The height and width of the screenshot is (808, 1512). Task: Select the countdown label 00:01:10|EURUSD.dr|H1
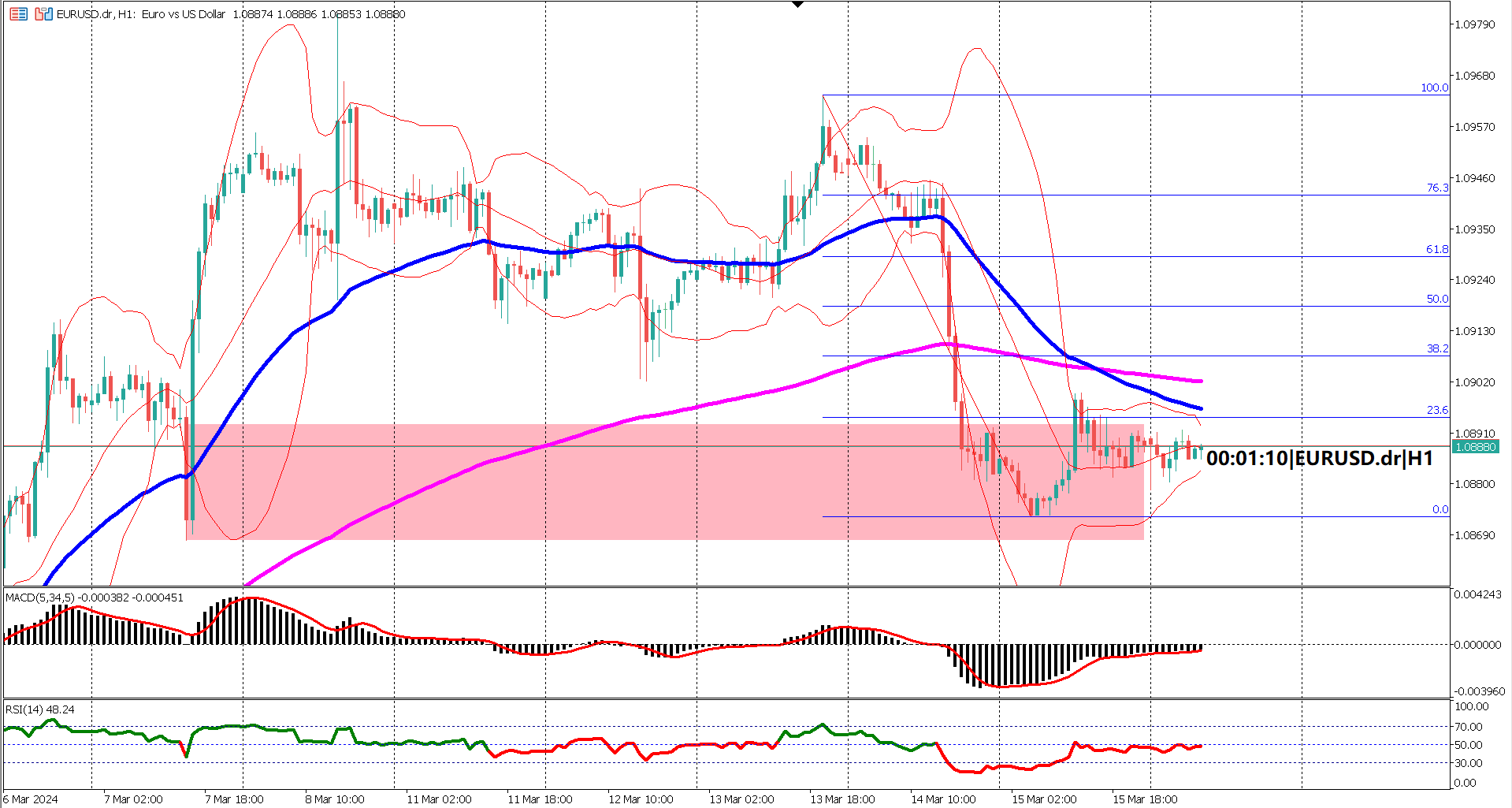[1320, 458]
